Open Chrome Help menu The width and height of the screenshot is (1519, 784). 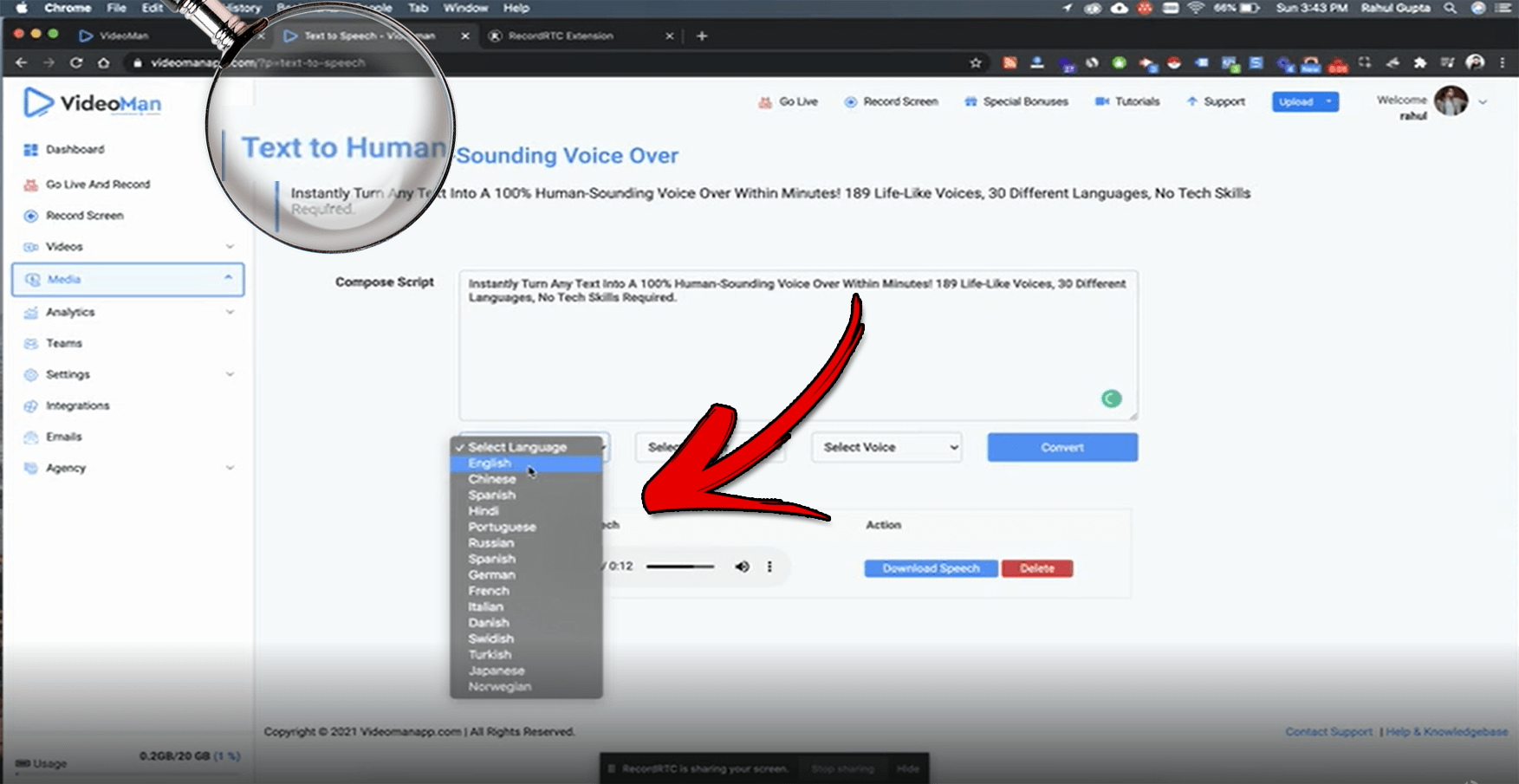[x=516, y=8]
